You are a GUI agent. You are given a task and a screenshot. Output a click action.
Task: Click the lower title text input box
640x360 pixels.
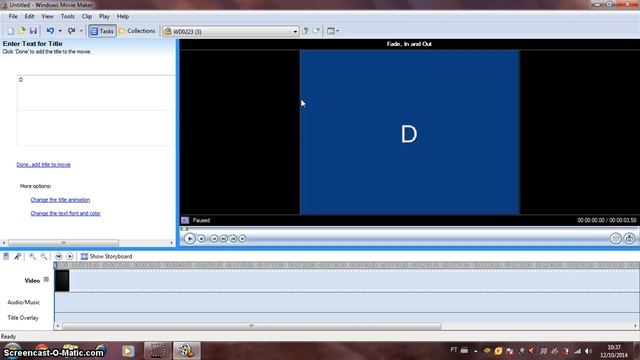(x=96, y=128)
